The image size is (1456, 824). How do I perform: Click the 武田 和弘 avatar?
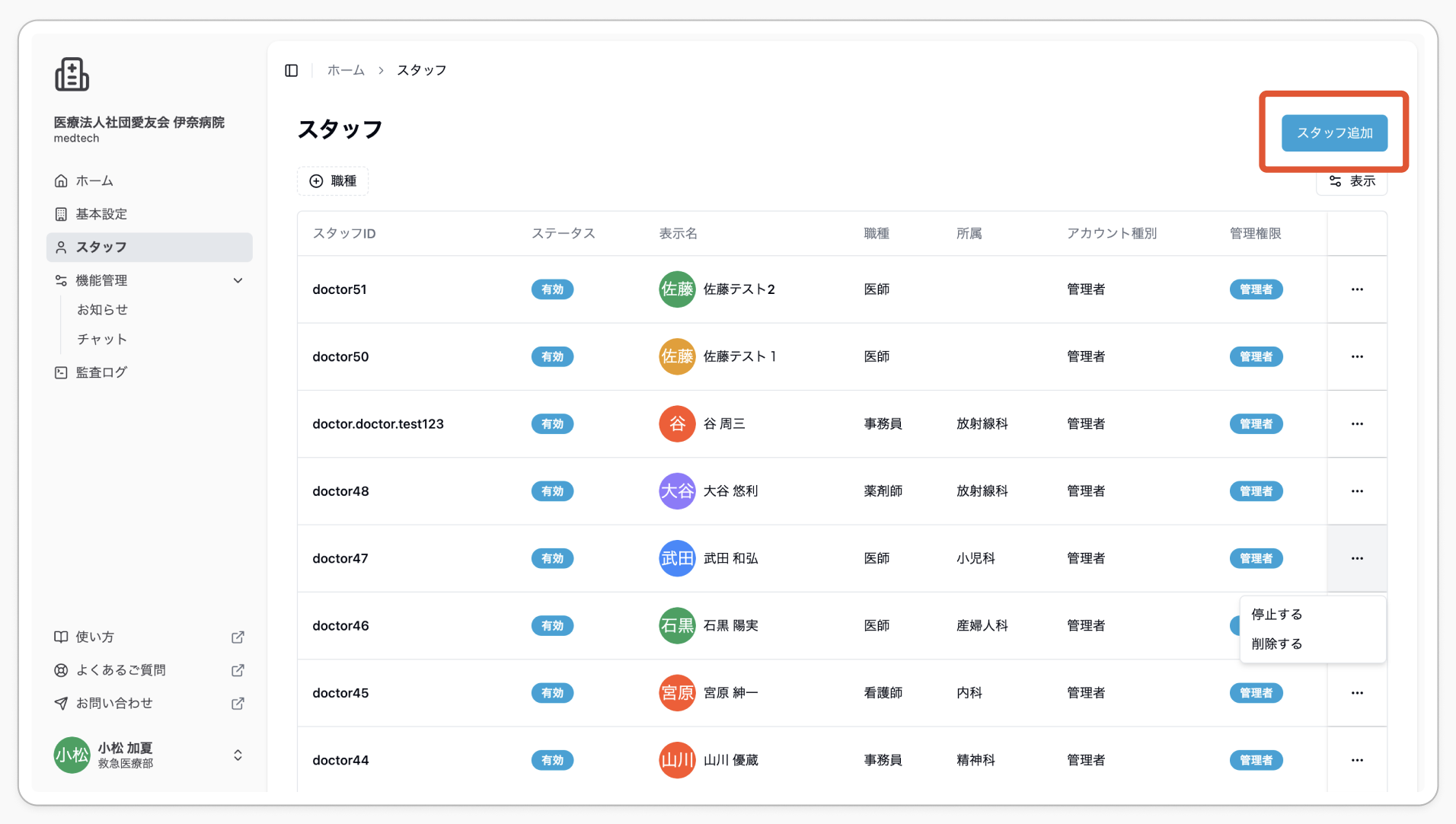(x=677, y=558)
